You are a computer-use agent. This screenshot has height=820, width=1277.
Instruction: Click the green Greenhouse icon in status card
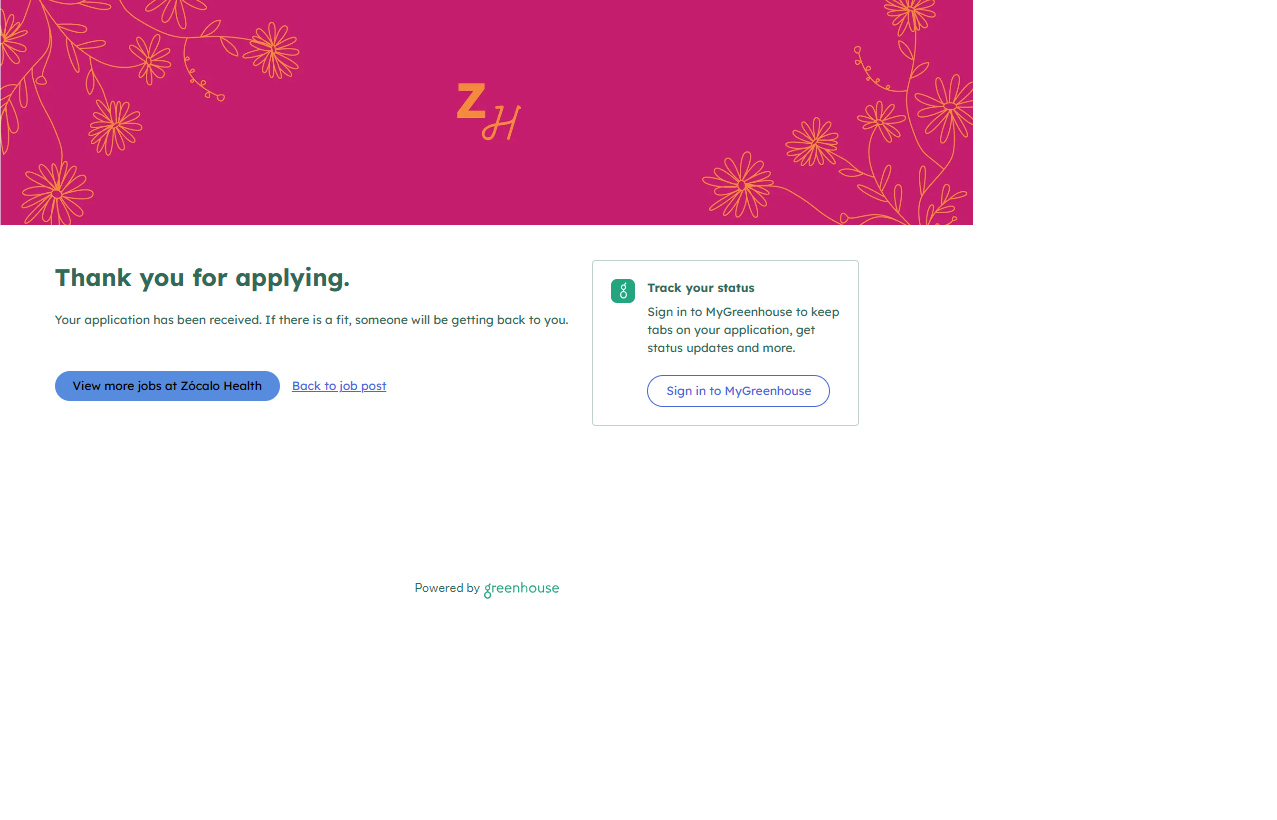coord(622,291)
